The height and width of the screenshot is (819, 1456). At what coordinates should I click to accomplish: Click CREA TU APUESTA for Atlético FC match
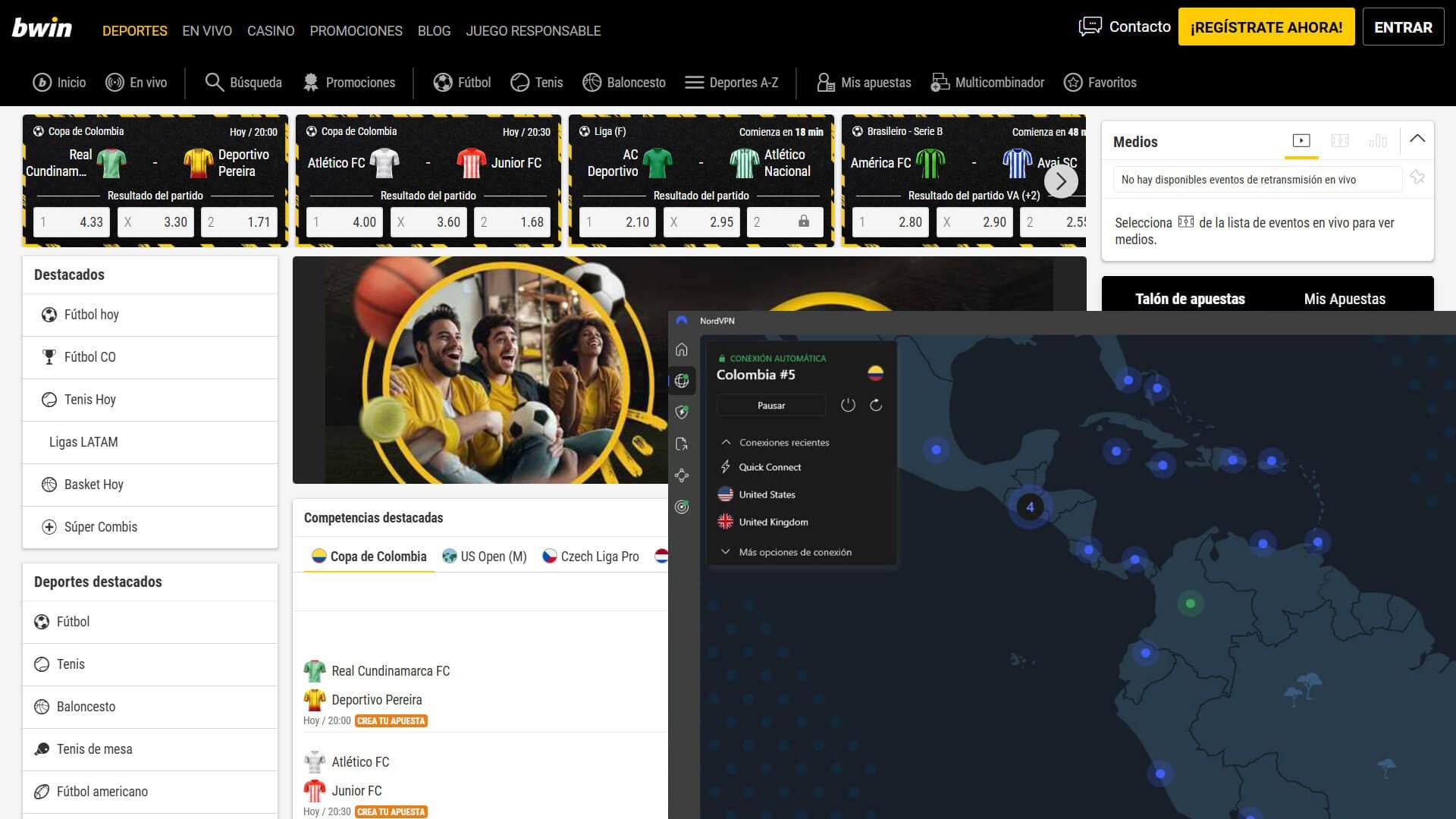[390, 811]
